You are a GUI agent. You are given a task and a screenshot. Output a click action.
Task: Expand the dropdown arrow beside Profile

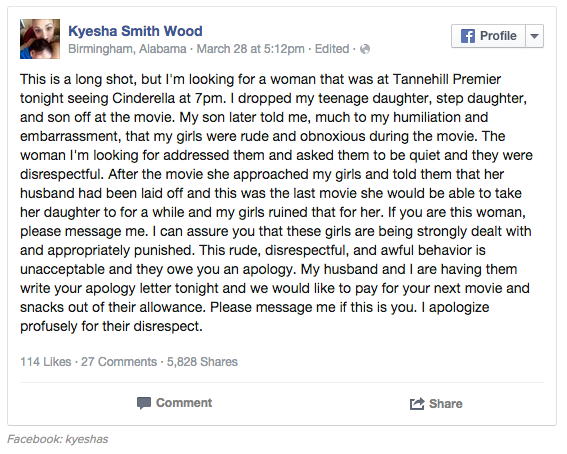(534, 36)
